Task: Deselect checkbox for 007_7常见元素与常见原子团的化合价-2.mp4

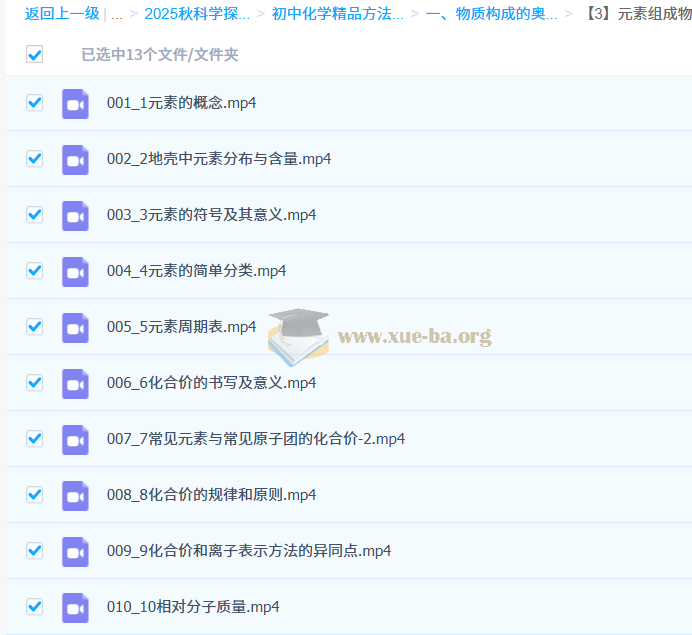Action: coord(35,438)
